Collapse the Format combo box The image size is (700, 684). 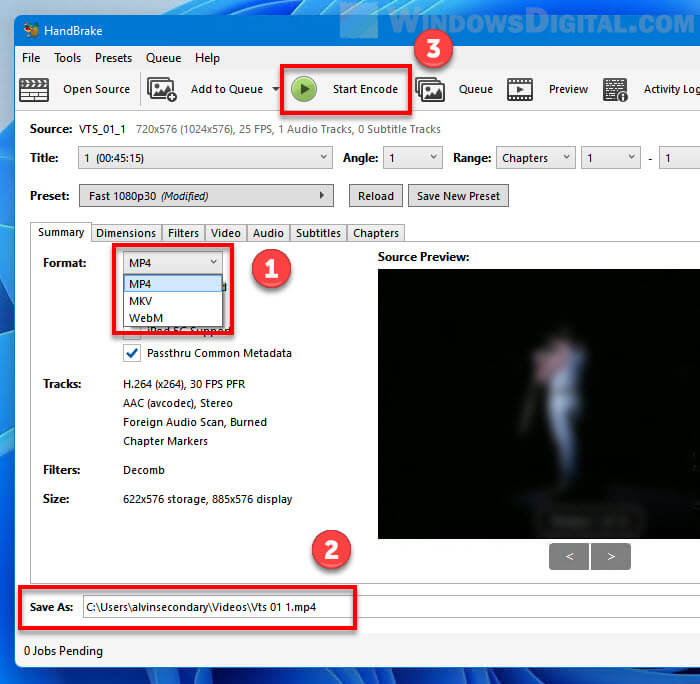click(173, 263)
